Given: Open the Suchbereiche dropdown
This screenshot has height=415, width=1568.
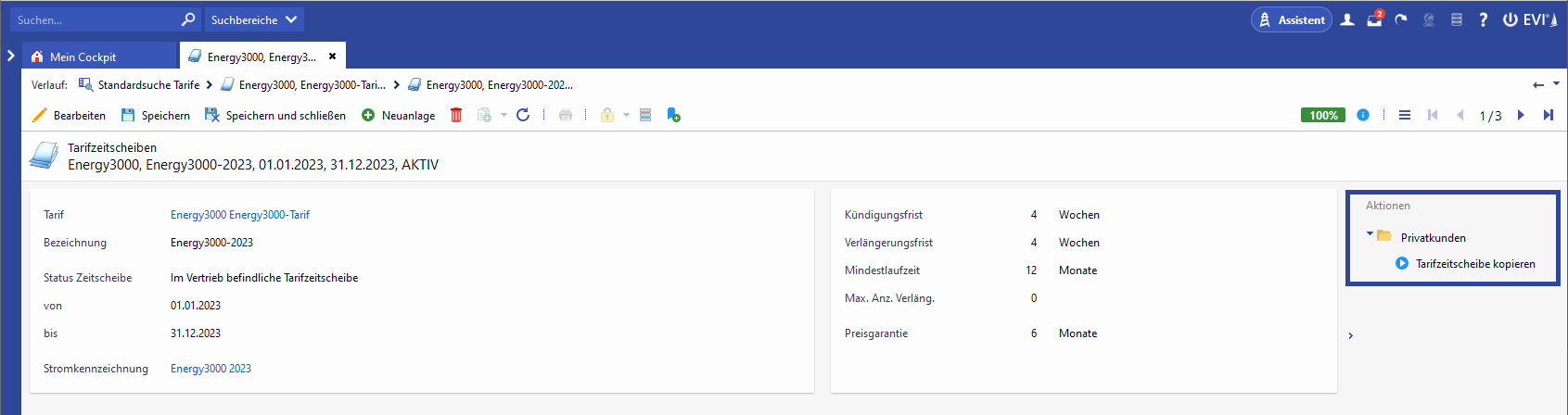Looking at the screenshot, I should click(x=254, y=19).
